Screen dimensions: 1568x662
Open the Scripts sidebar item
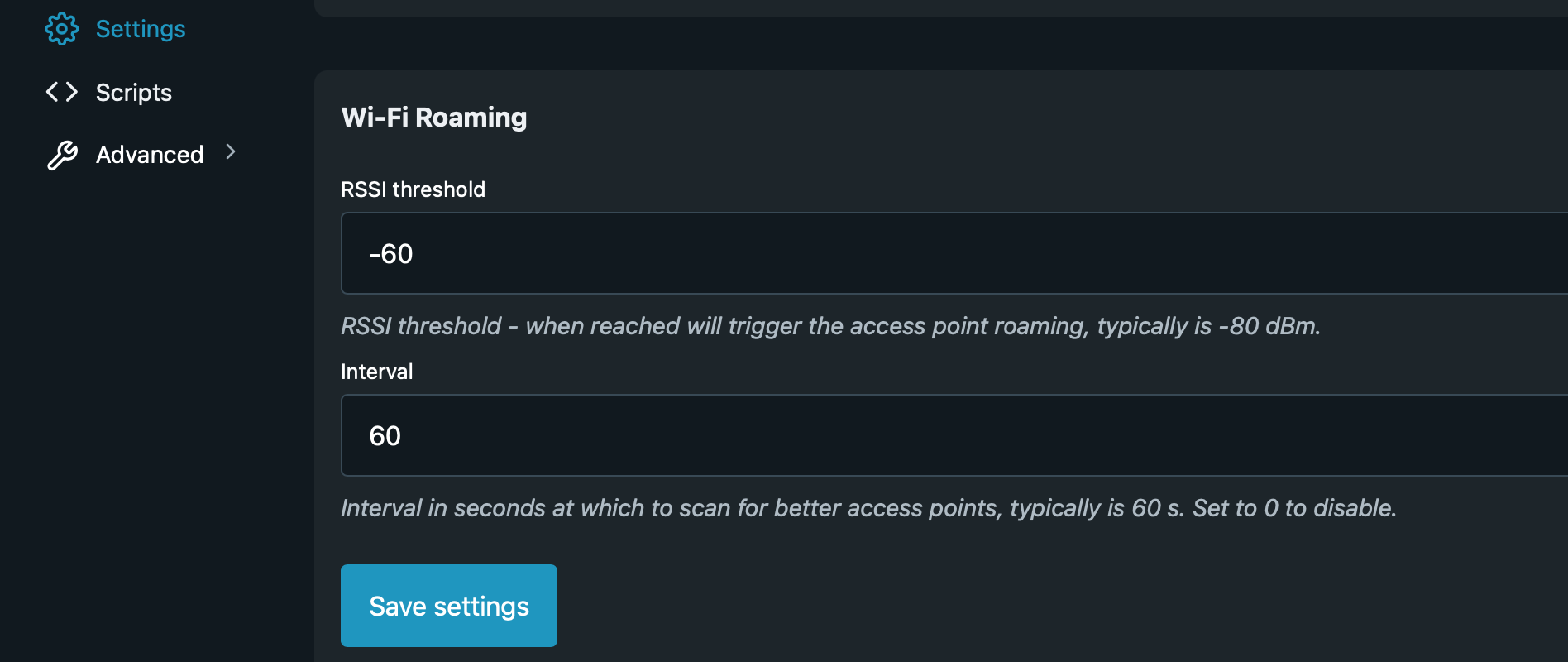coord(134,93)
